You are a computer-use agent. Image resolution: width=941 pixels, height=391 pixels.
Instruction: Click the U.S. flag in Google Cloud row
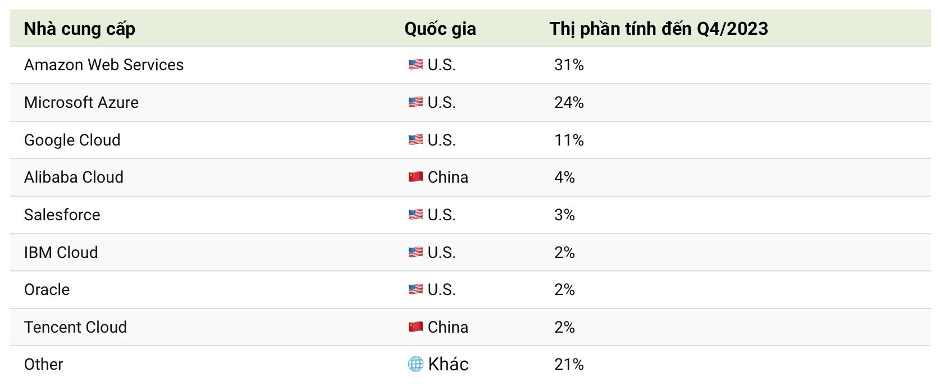pyautogui.click(x=415, y=140)
